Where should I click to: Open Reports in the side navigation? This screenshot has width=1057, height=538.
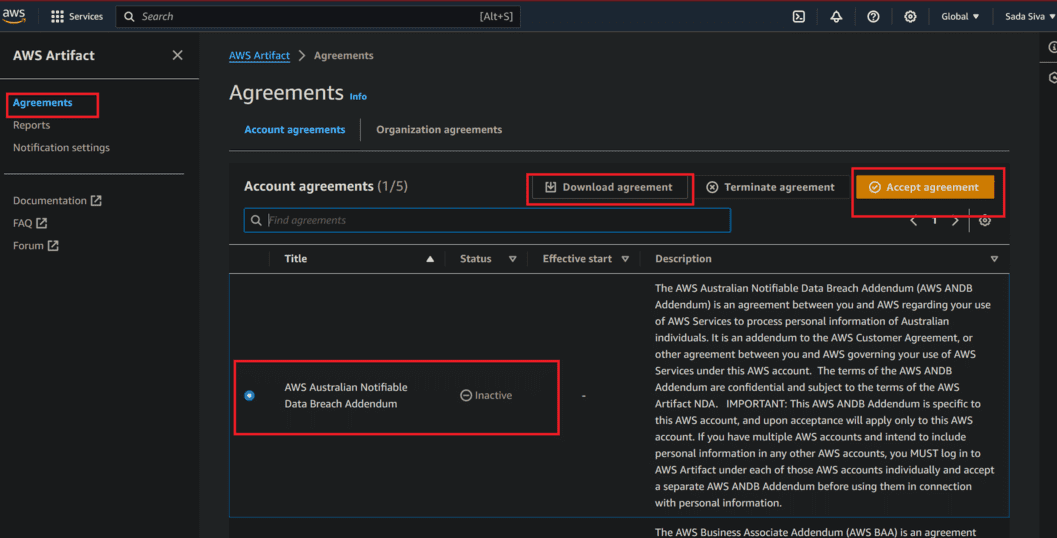31,125
